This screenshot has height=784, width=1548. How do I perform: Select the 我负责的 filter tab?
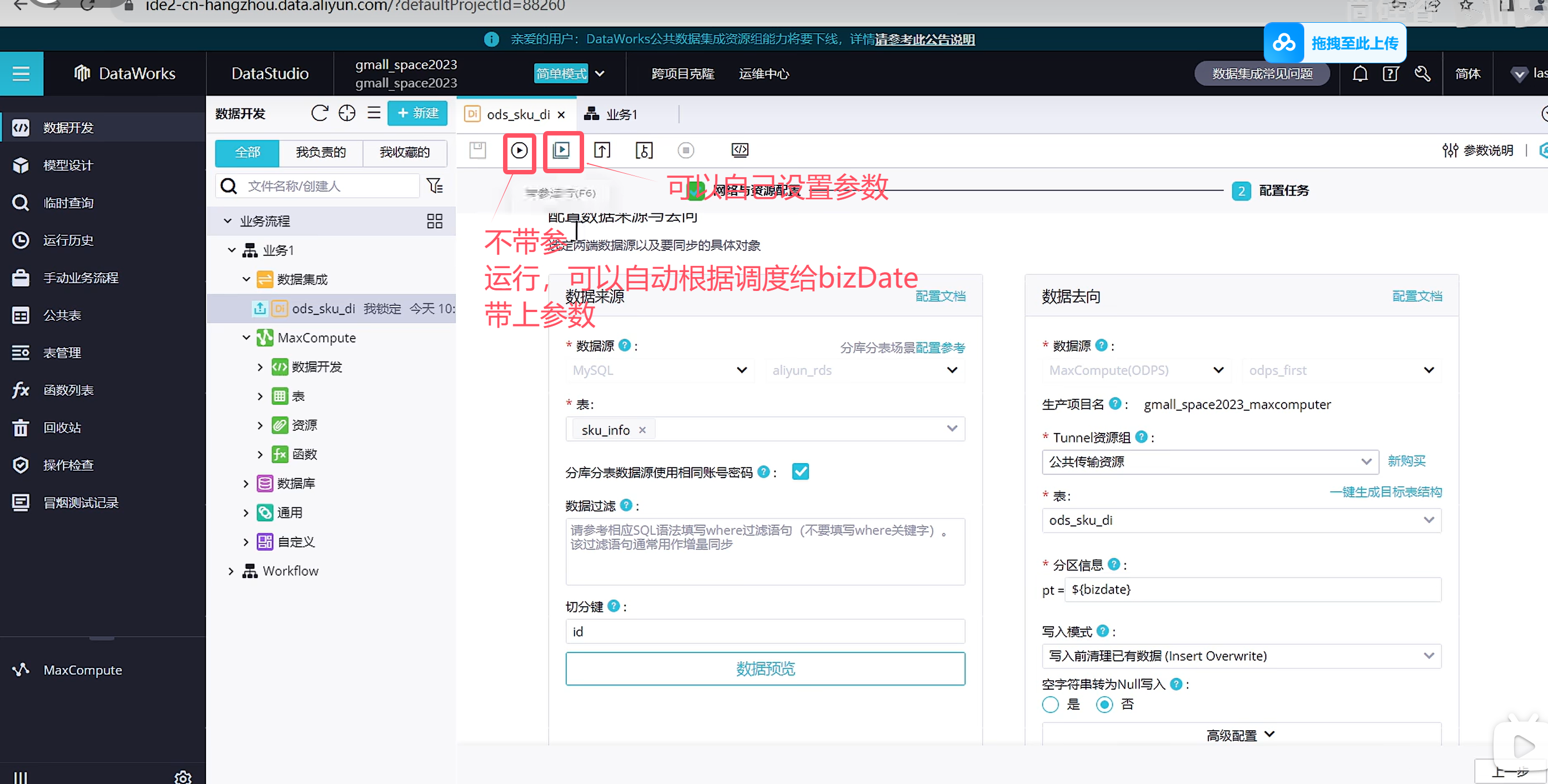tap(321, 153)
